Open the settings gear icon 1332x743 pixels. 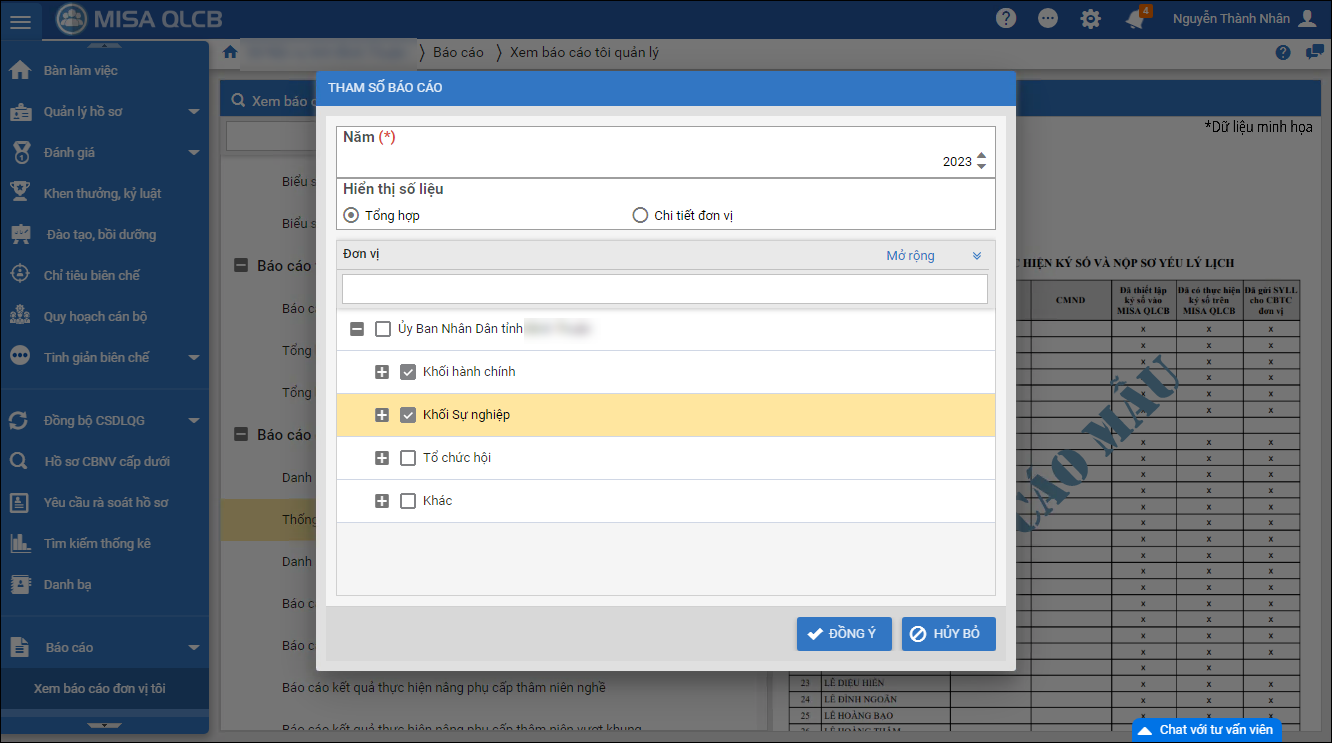pos(1090,19)
